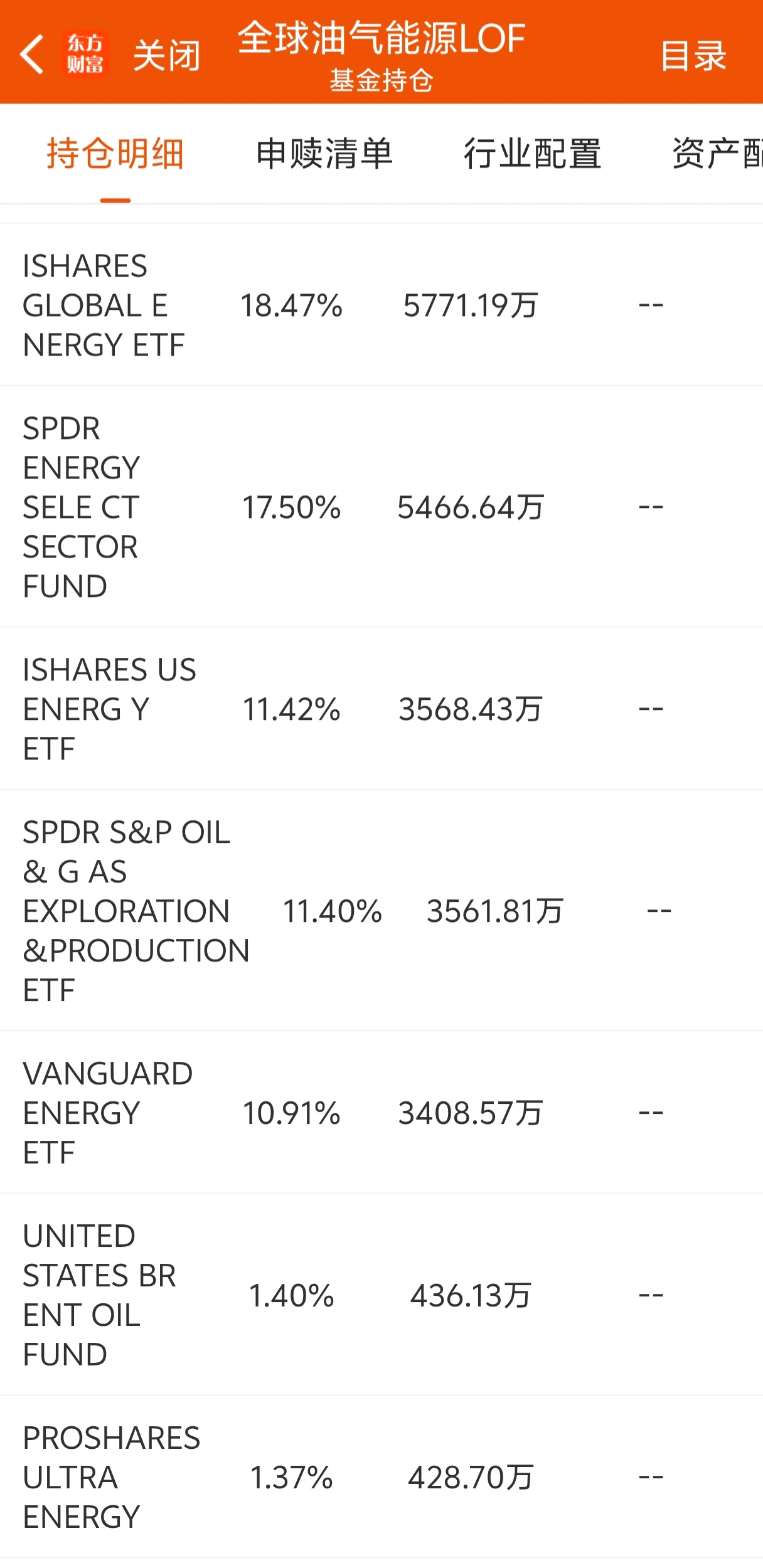Image resolution: width=763 pixels, height=1568 pixels.
Task: Tap the back arrow icon
Action: click(x=31, y=55)
